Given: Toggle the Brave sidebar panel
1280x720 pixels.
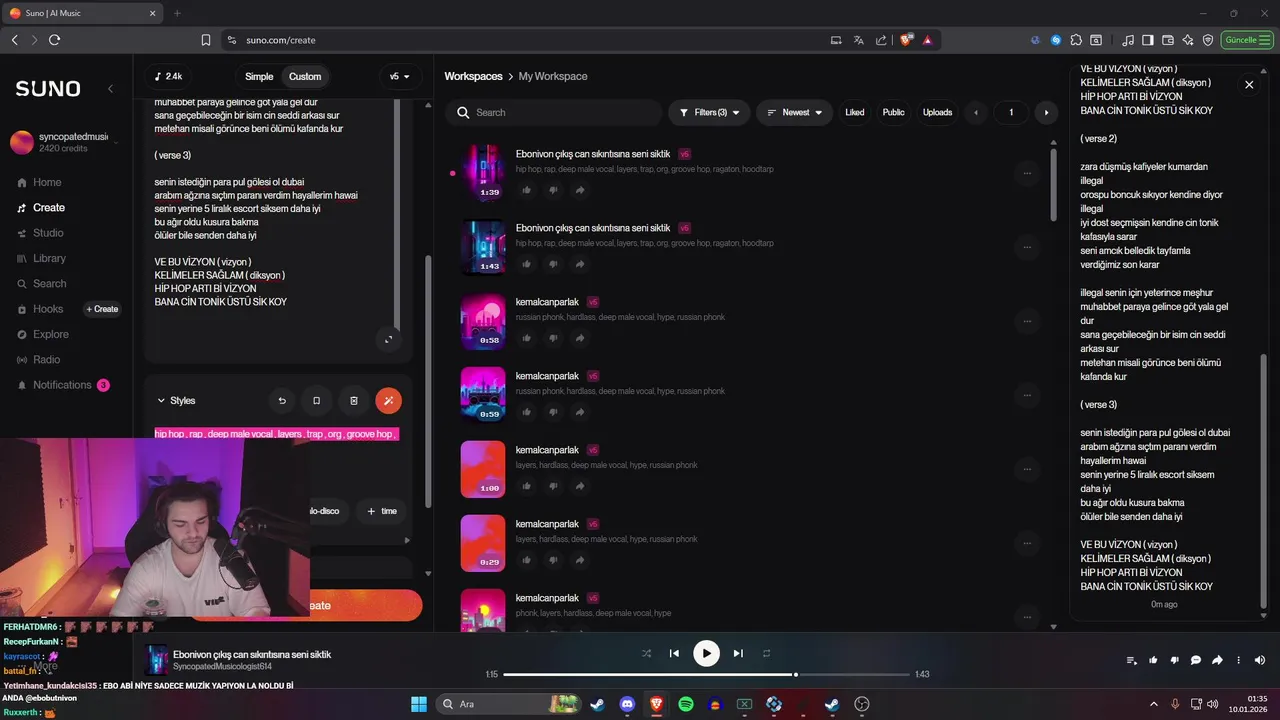Looking at the screenshot, I should [x=1148, y=40].
